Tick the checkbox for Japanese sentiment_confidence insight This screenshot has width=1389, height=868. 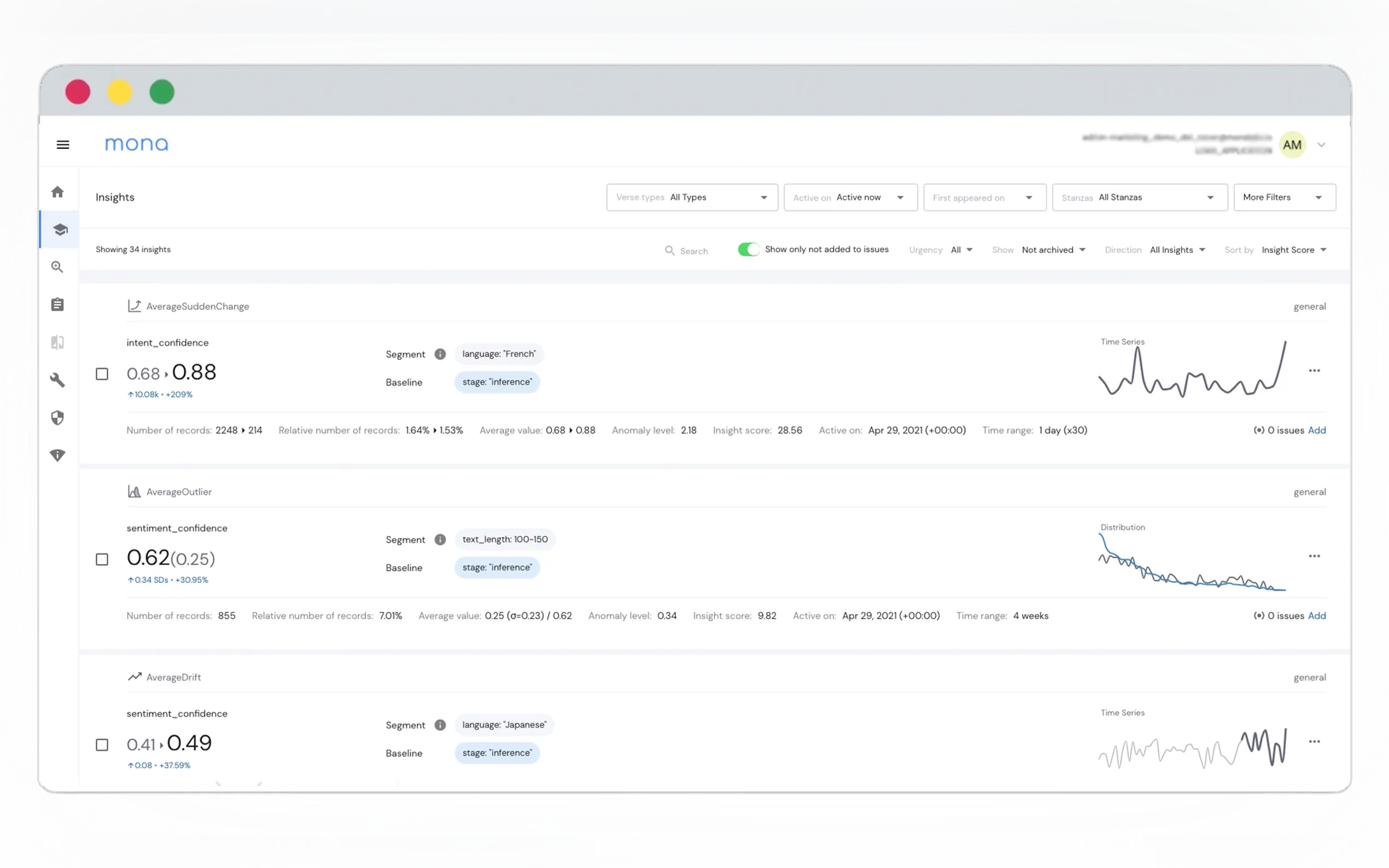pyautogui.click(x=102, y=745)
